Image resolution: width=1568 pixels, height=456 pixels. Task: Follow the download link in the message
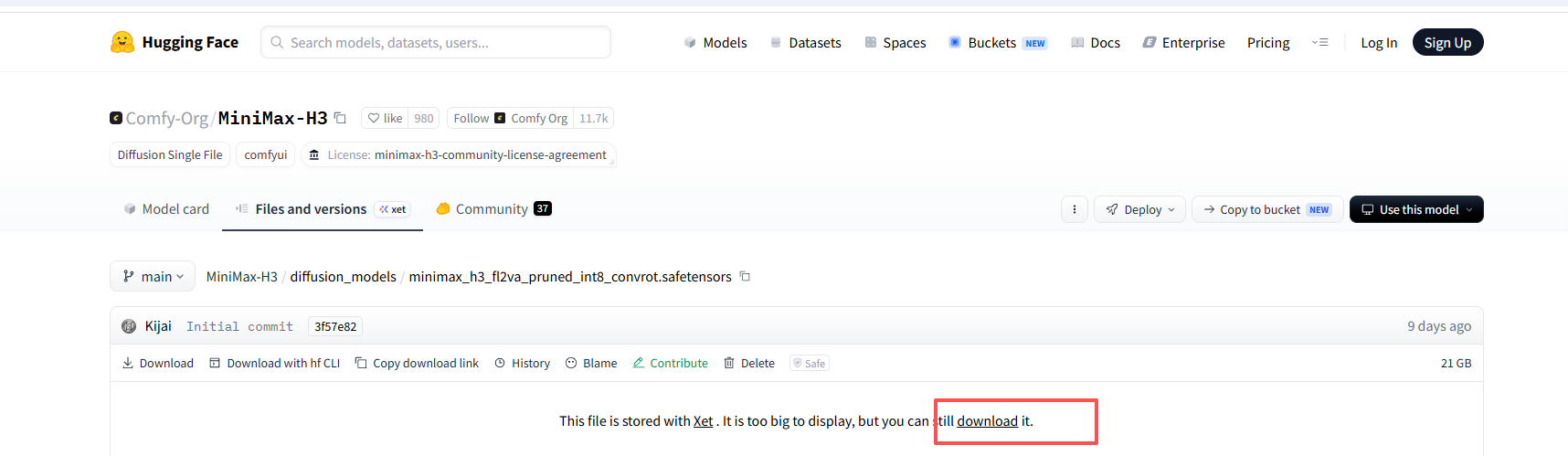pyautogui.click(x=987, y=421)
